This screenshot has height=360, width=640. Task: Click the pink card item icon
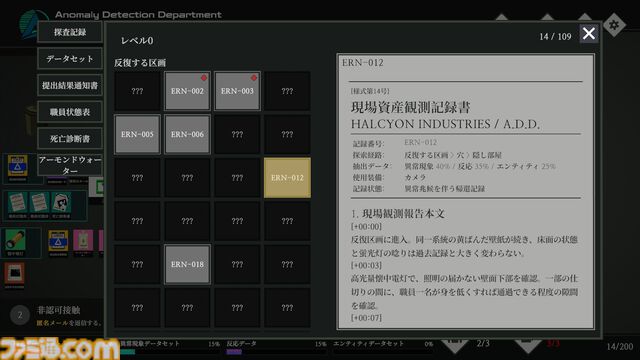83,240
